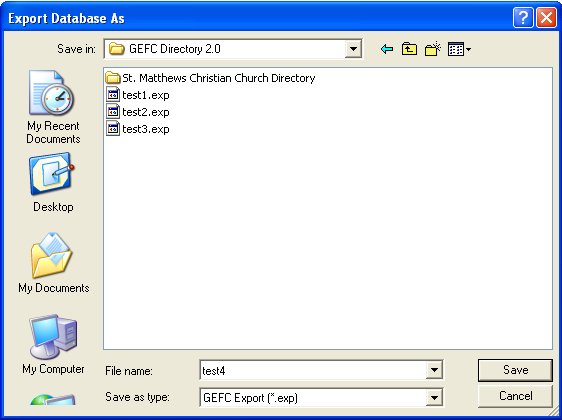The height and width of the screenshot is (420, 562).
Task: Click in the File name field
Action: tap(313, 370)
